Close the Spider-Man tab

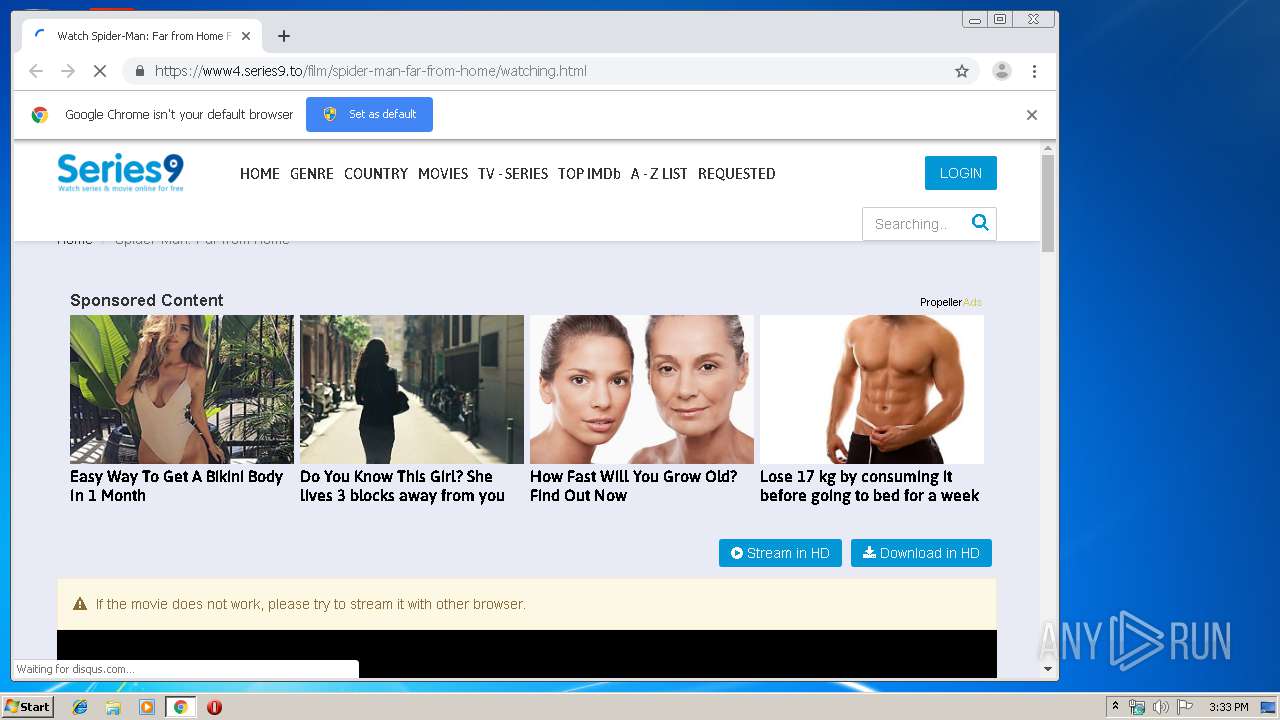coord(246,36)
